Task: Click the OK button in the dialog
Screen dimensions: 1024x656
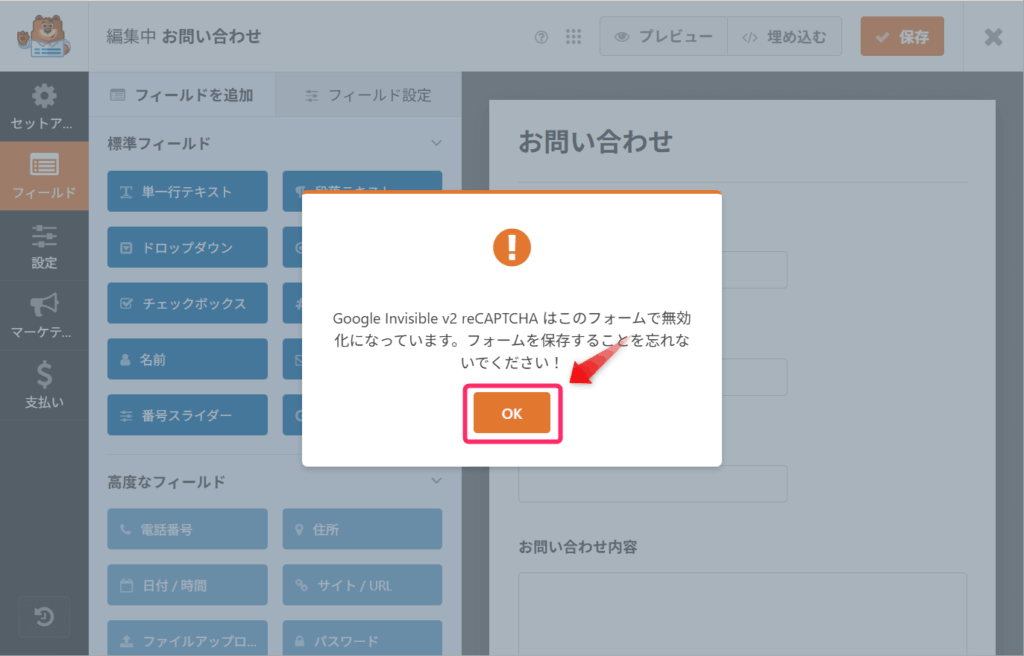Action: coord(512,413)
